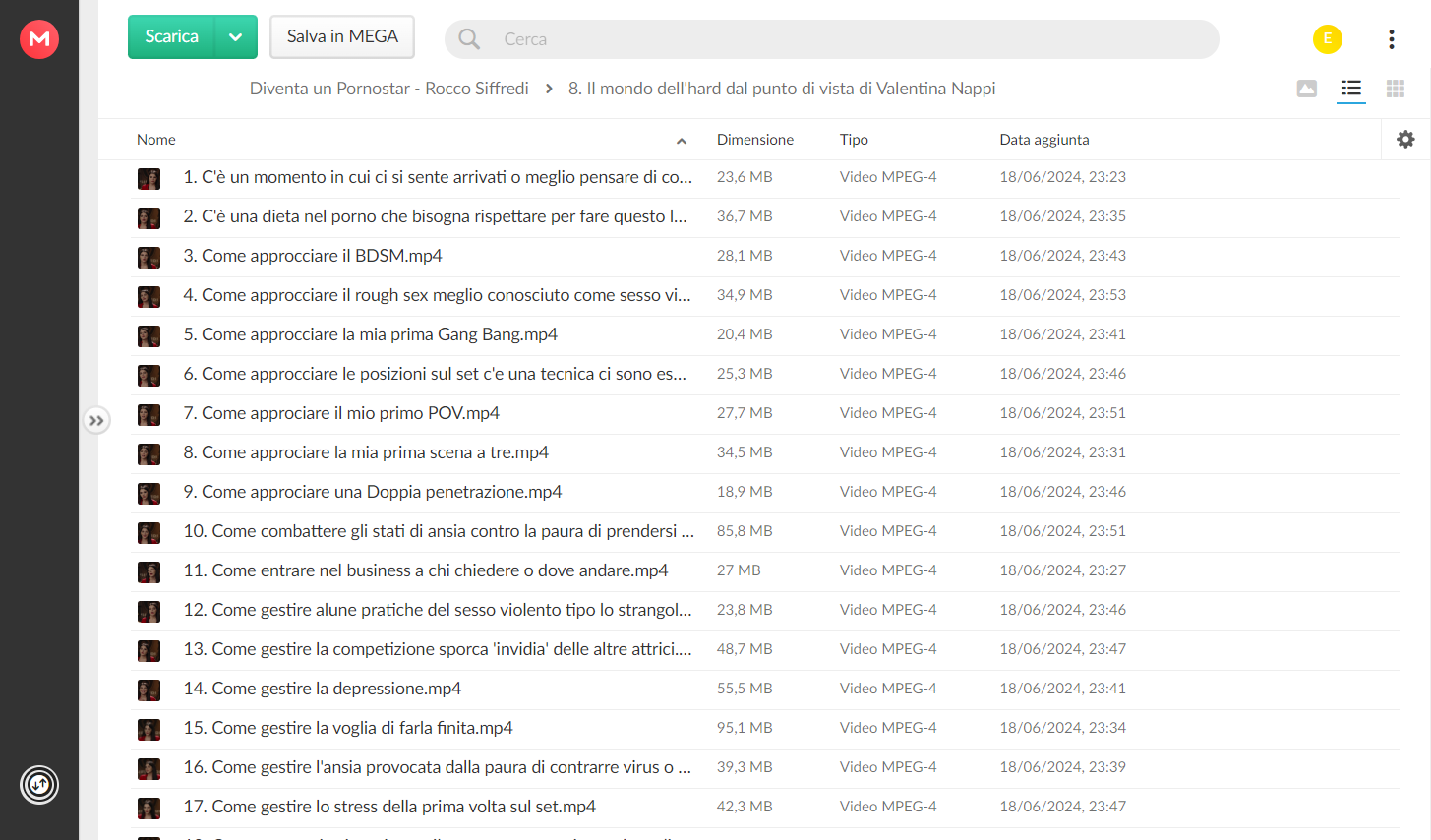Expand the left sidebar panel arrow

[x=95, y=421]
